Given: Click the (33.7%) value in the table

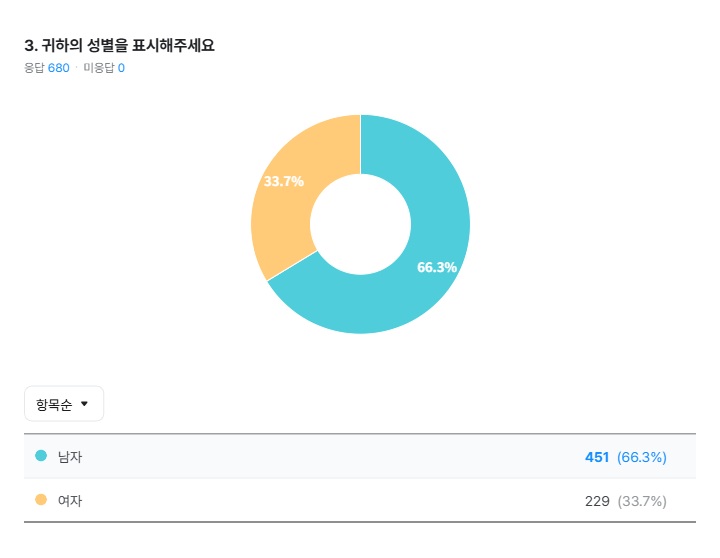Looking at the screenshot, I should pyautogui.click(x=642, y=501).
